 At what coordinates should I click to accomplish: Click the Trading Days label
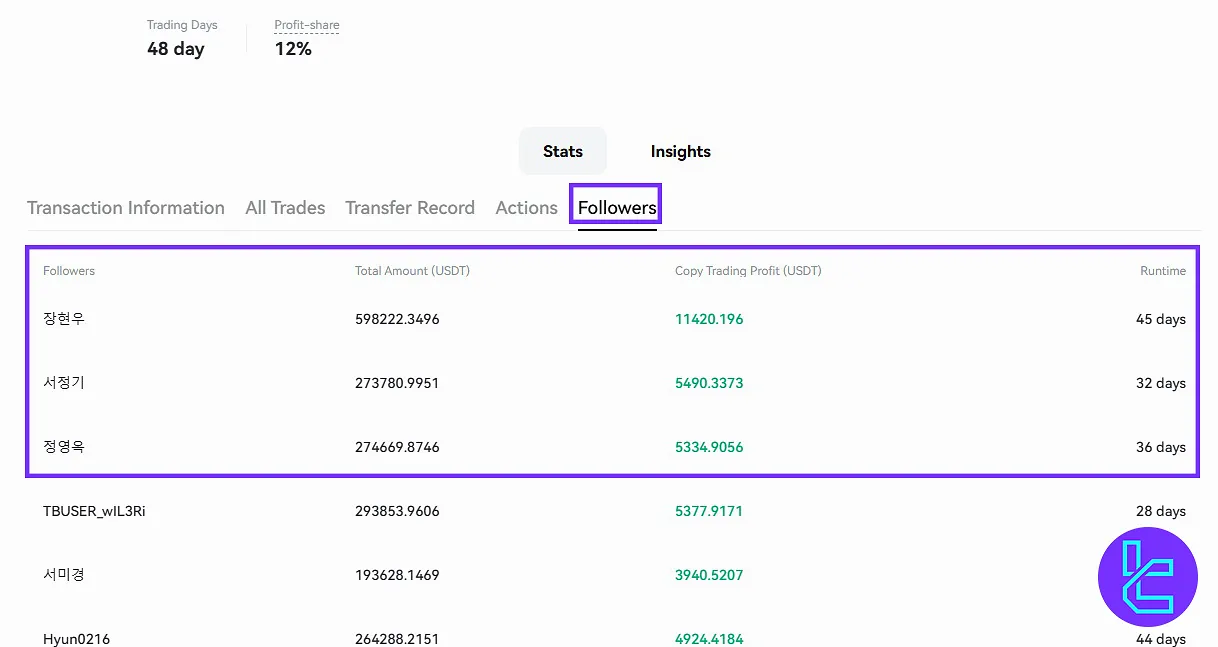coord(182,25)
